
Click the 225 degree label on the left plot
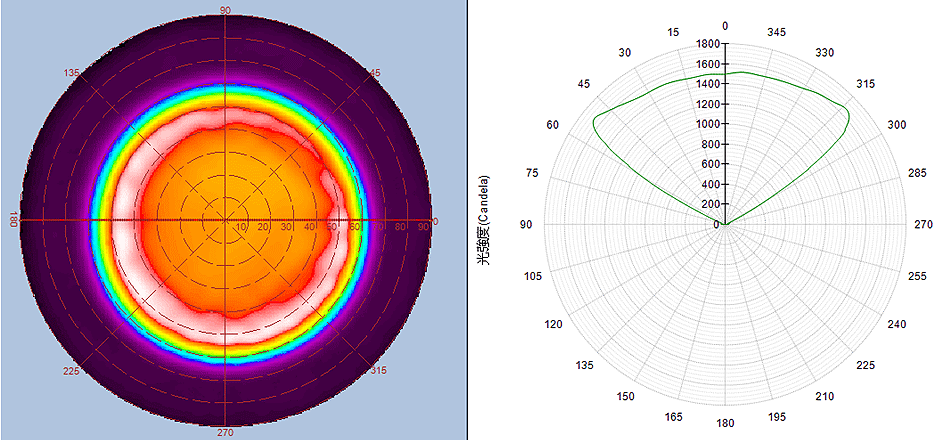[71, 371]
